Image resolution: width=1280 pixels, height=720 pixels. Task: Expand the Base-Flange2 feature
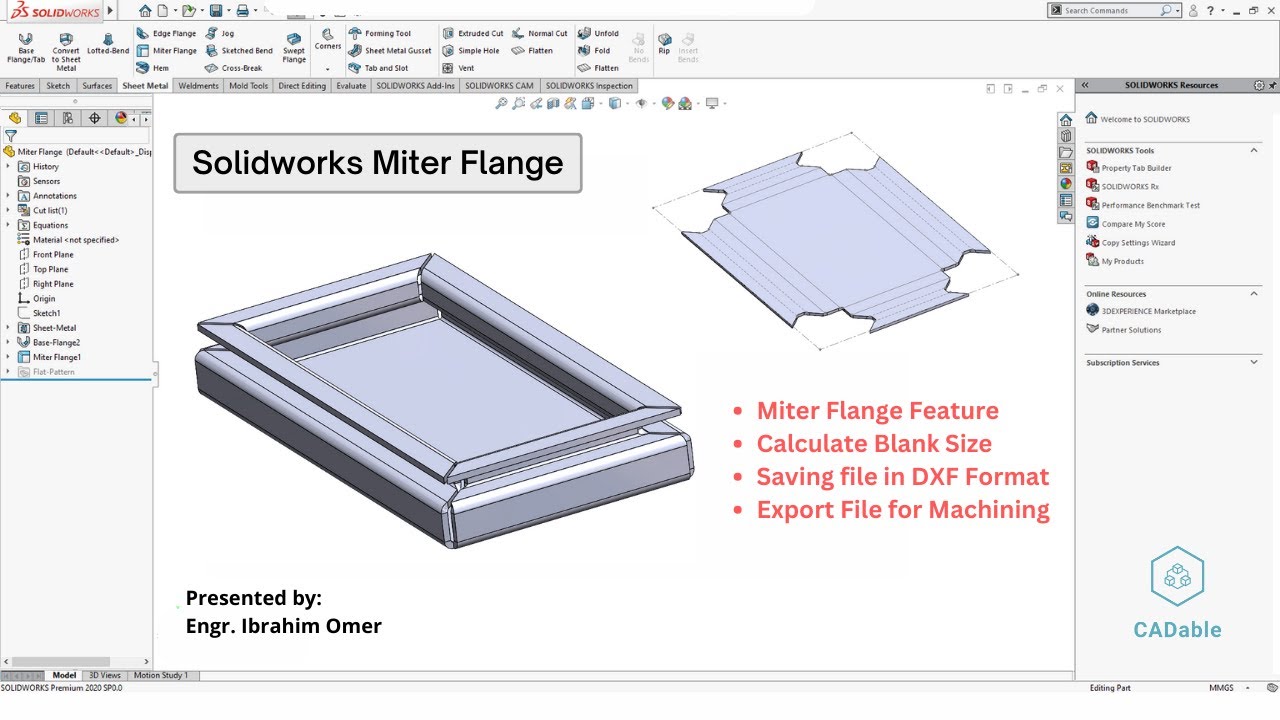[9, 342]
